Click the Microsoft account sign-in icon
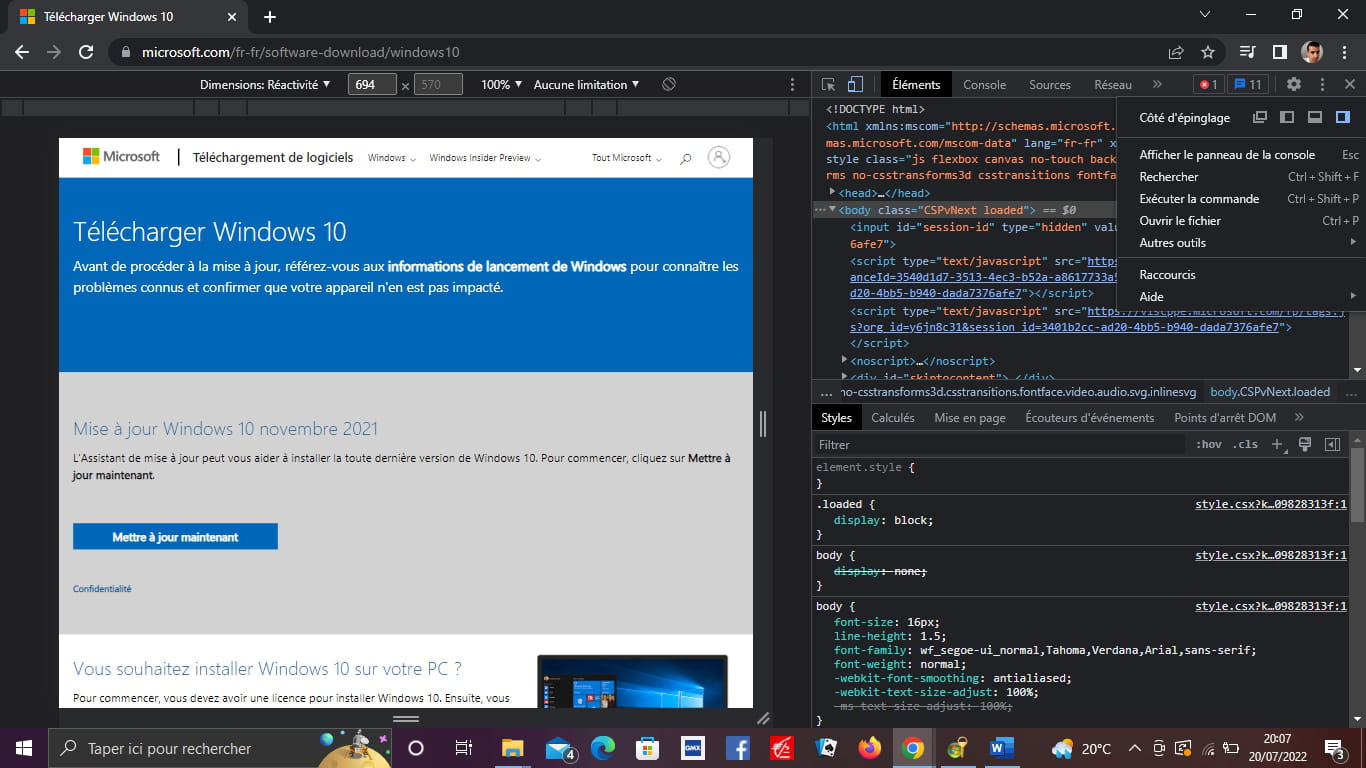 point(718,157)
